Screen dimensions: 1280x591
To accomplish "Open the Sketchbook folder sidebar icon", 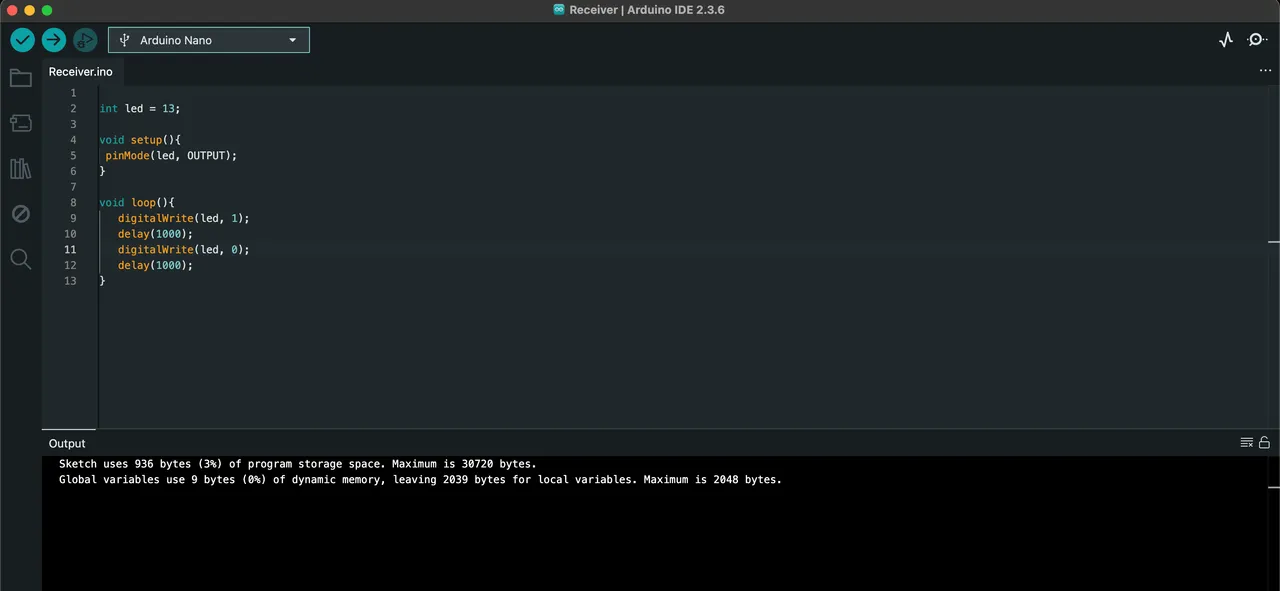I will (x=20, y=78).
